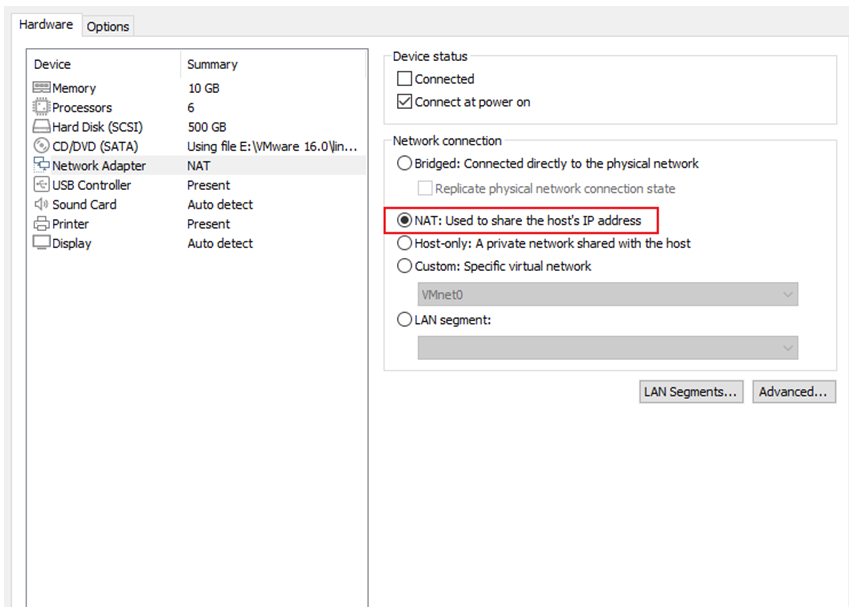Select the USB Controller label
Image resolution: width=849 pixels, height=607 pixels.
point(92,185)
